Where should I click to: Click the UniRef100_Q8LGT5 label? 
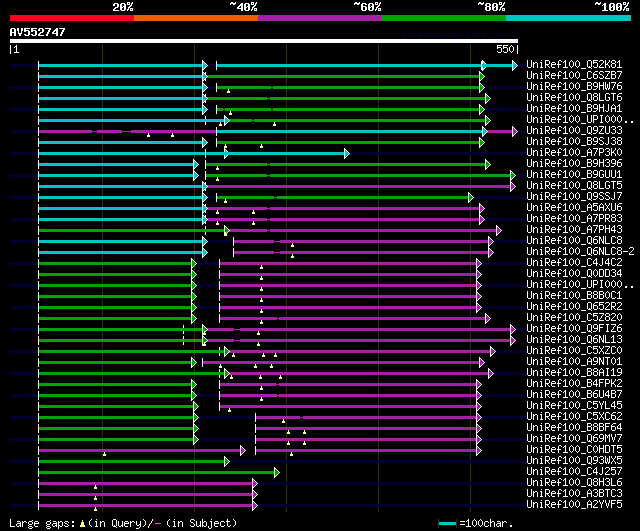(574, 186)
